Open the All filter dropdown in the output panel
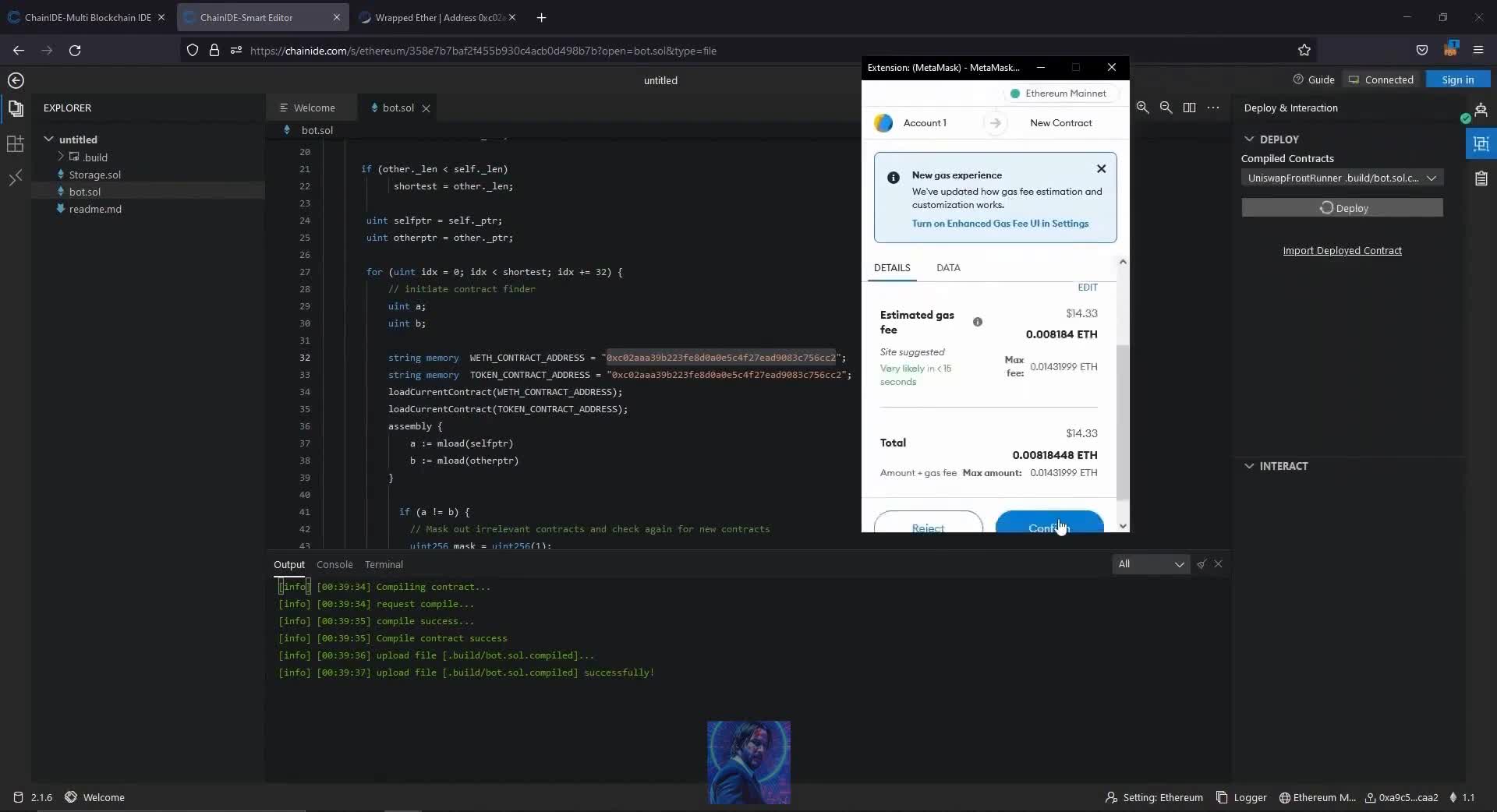This screenshot has height=812, width=1497. (1152, 564)
